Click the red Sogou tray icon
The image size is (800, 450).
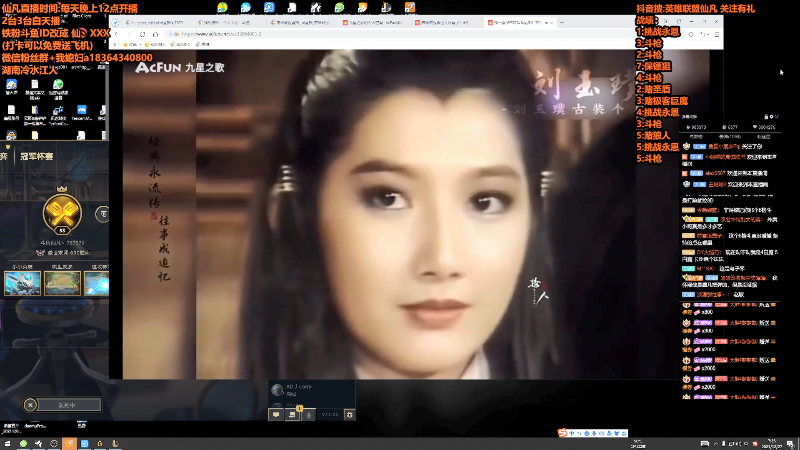(755, 444)
